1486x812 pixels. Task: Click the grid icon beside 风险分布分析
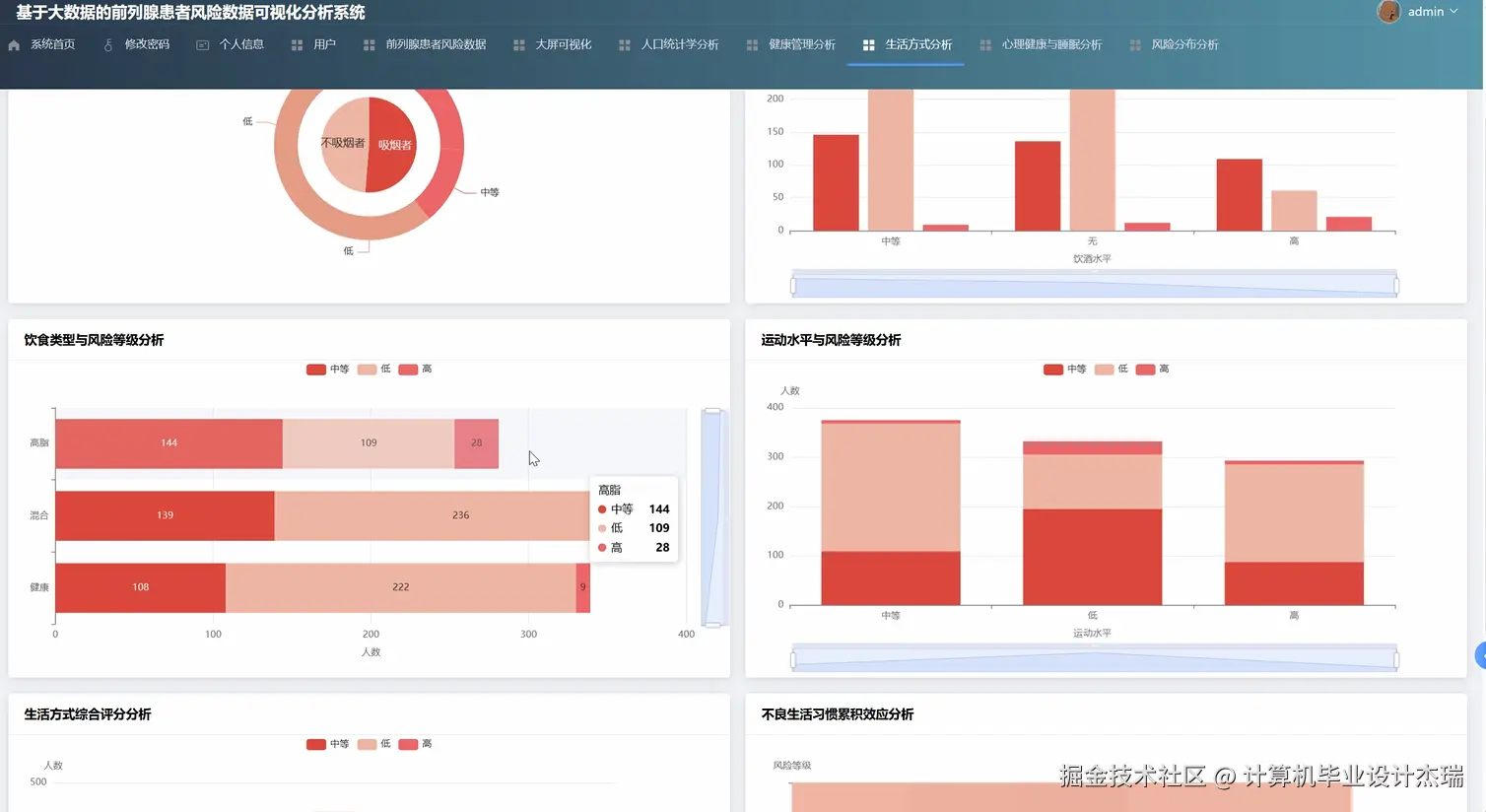(x=1135, y=45)
